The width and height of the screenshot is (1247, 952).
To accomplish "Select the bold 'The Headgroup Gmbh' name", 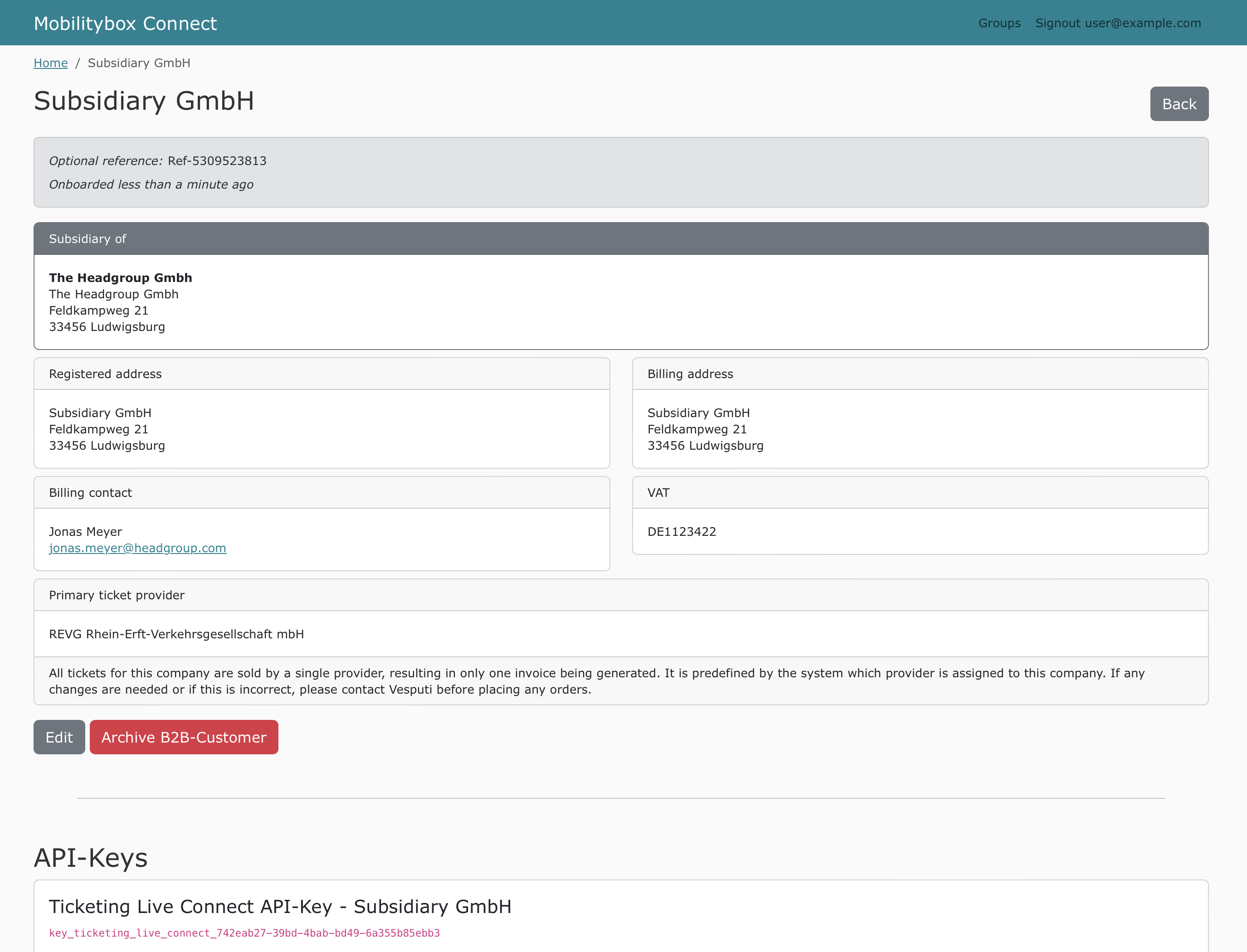I will (121, 277).
